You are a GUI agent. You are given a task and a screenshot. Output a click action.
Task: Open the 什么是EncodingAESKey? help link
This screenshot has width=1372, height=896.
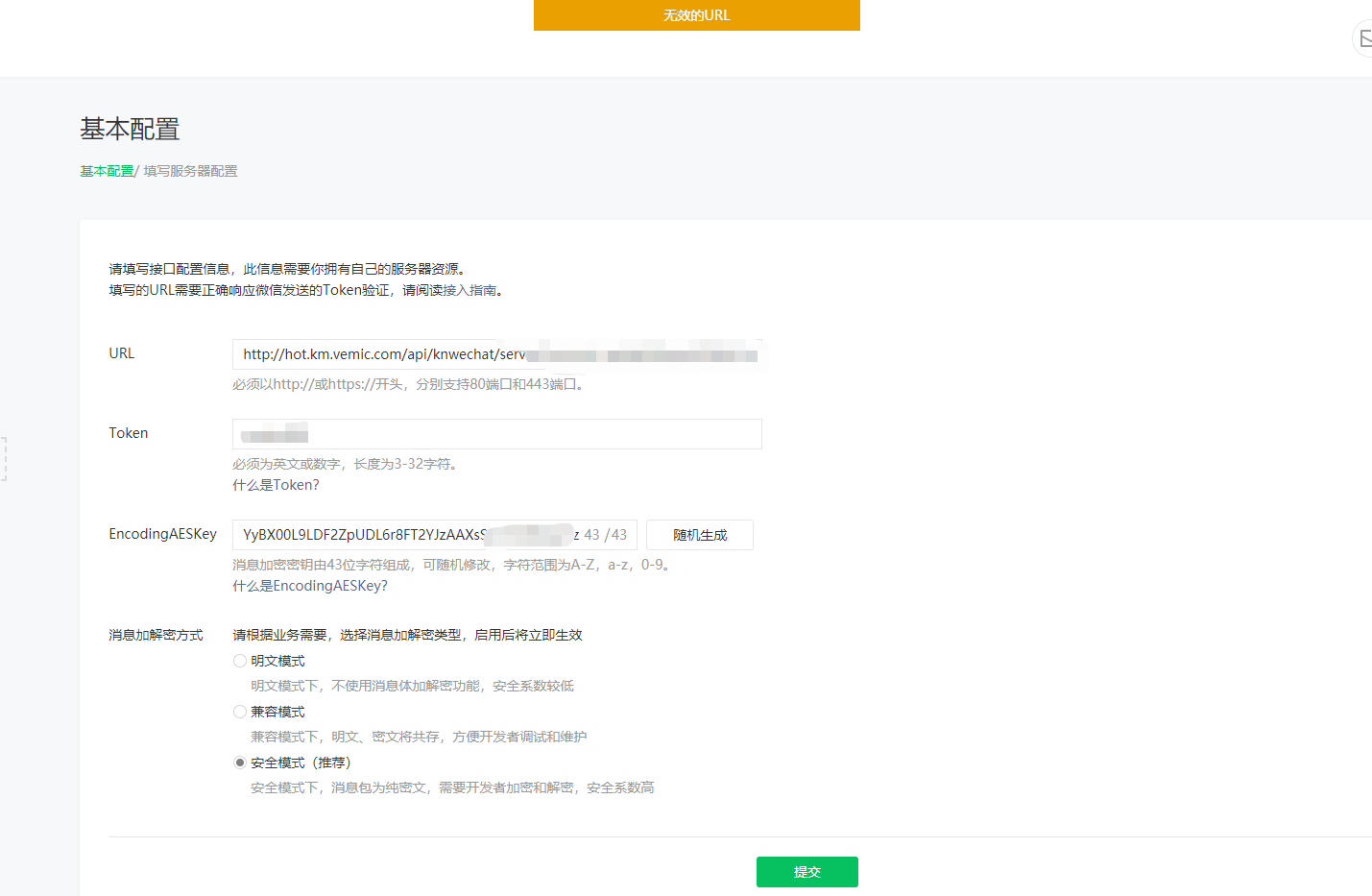tap(310, 586)
